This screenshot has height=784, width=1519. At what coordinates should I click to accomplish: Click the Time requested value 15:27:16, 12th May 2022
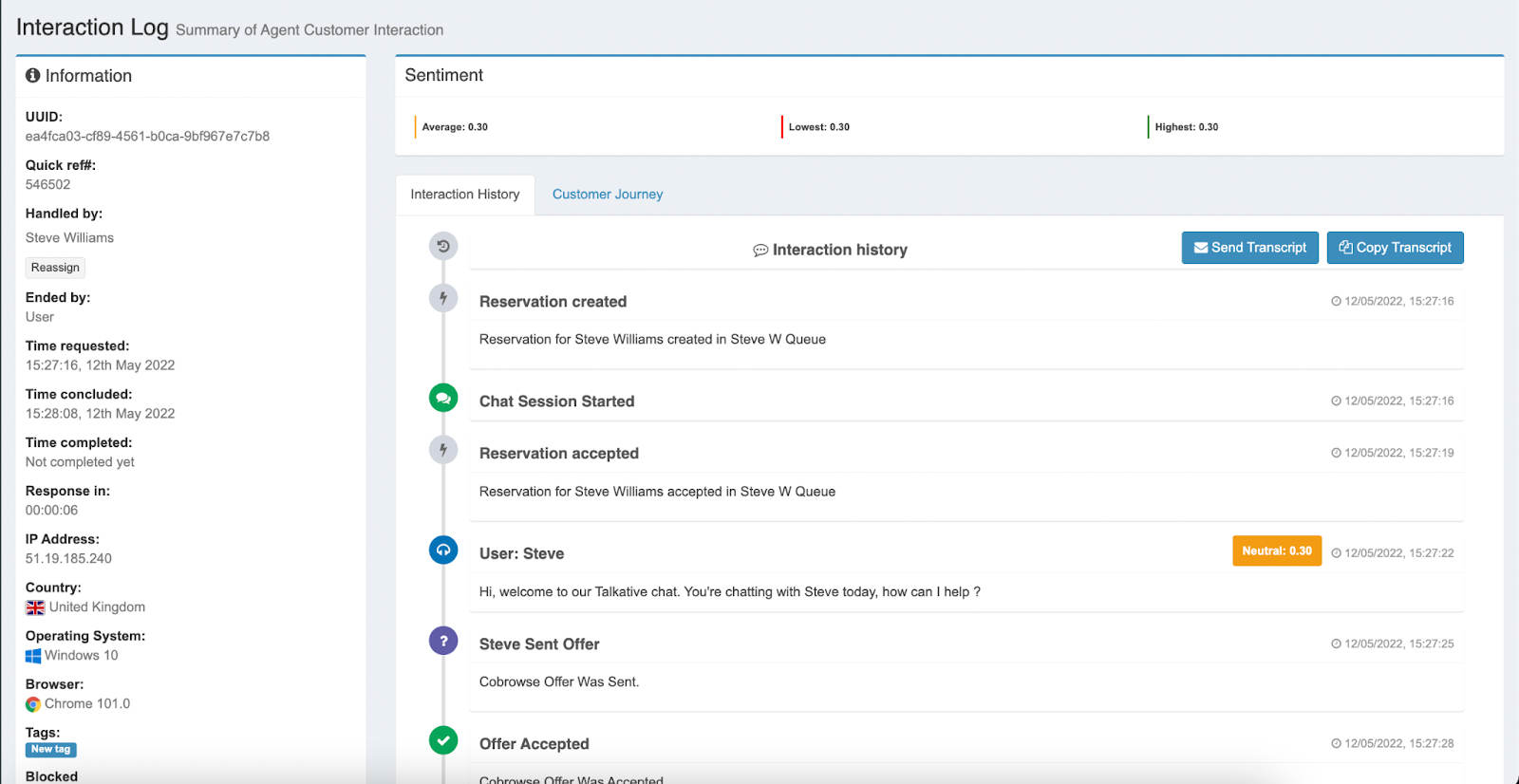pos(100,365)
